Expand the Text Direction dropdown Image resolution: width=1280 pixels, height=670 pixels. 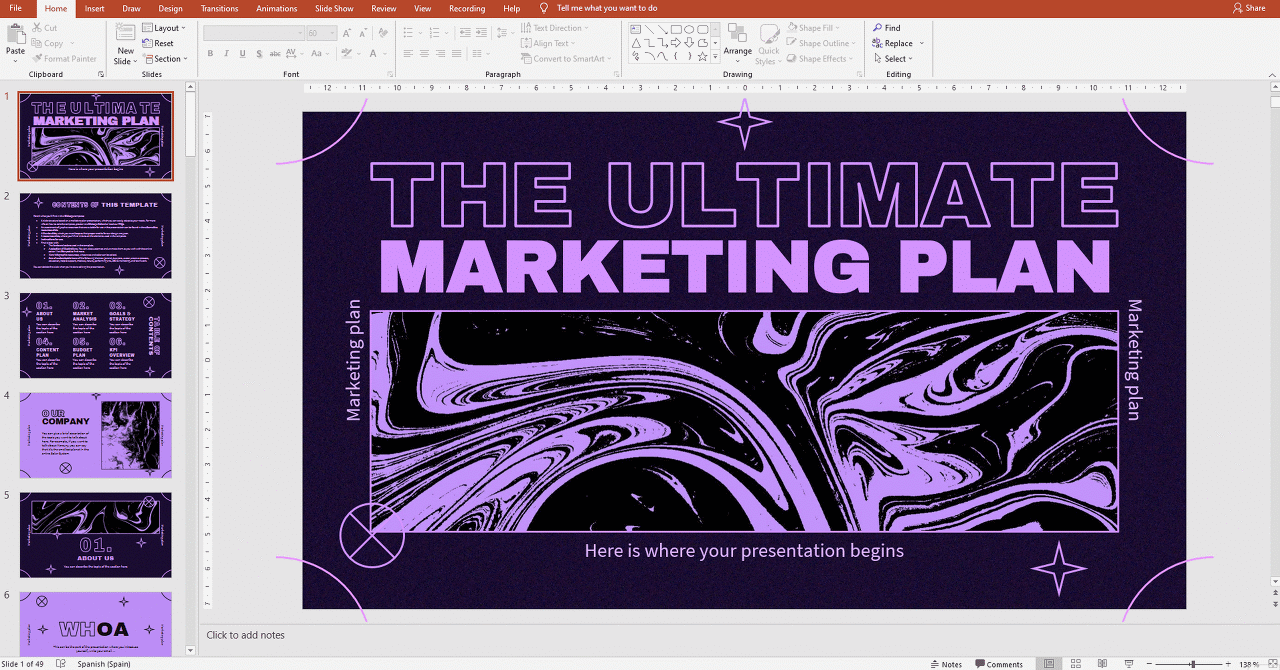556,28
